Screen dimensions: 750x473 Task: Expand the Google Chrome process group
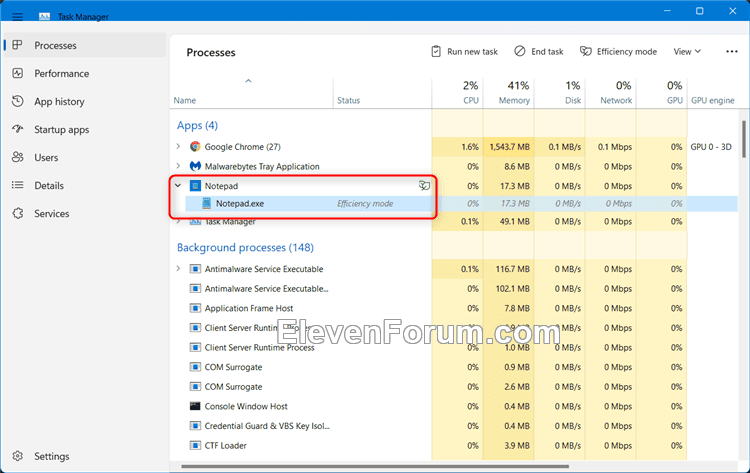(178, 146)
